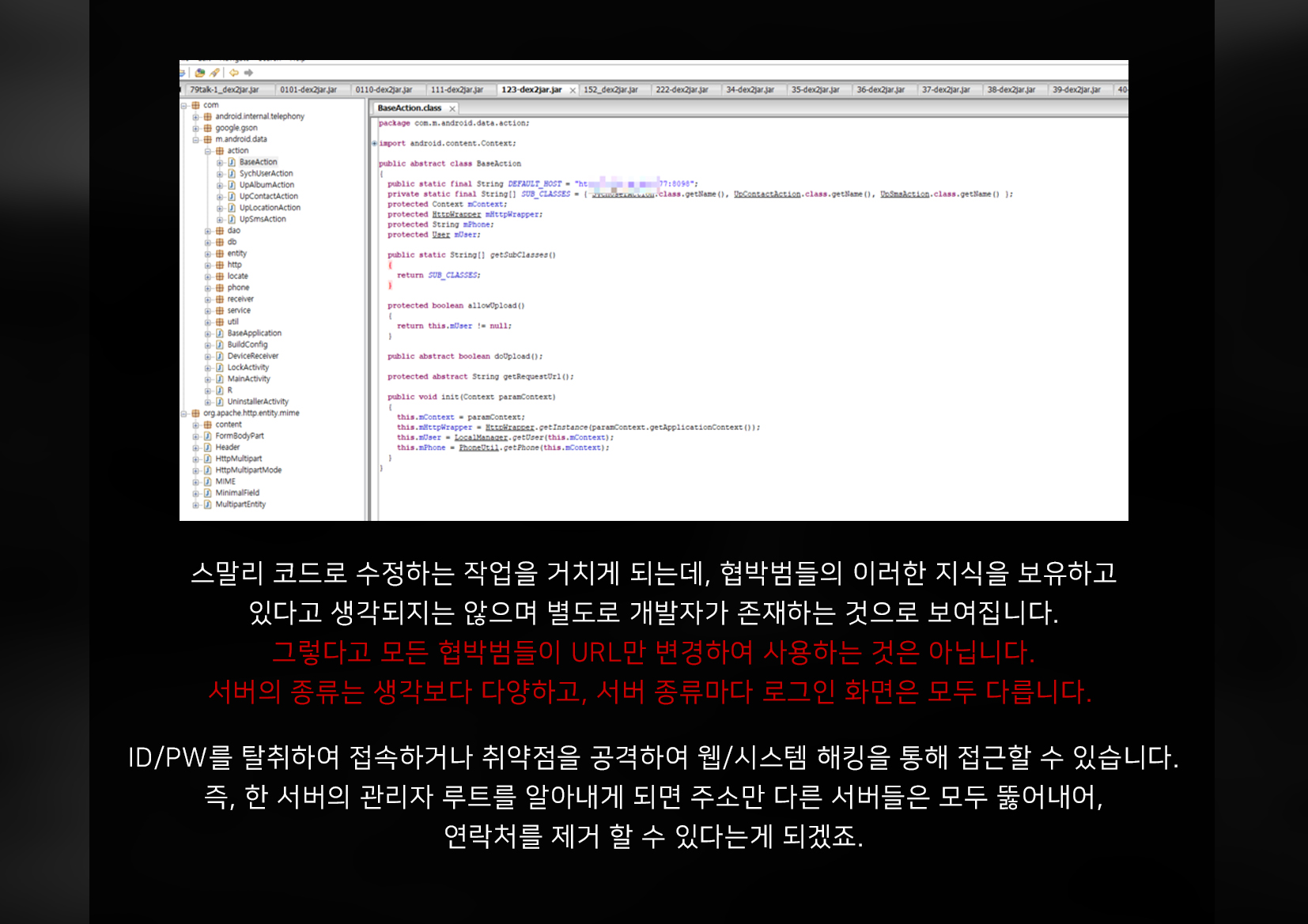Select MinimalField in the tree
Screen dimensions: 1308x924
point(237,493)
